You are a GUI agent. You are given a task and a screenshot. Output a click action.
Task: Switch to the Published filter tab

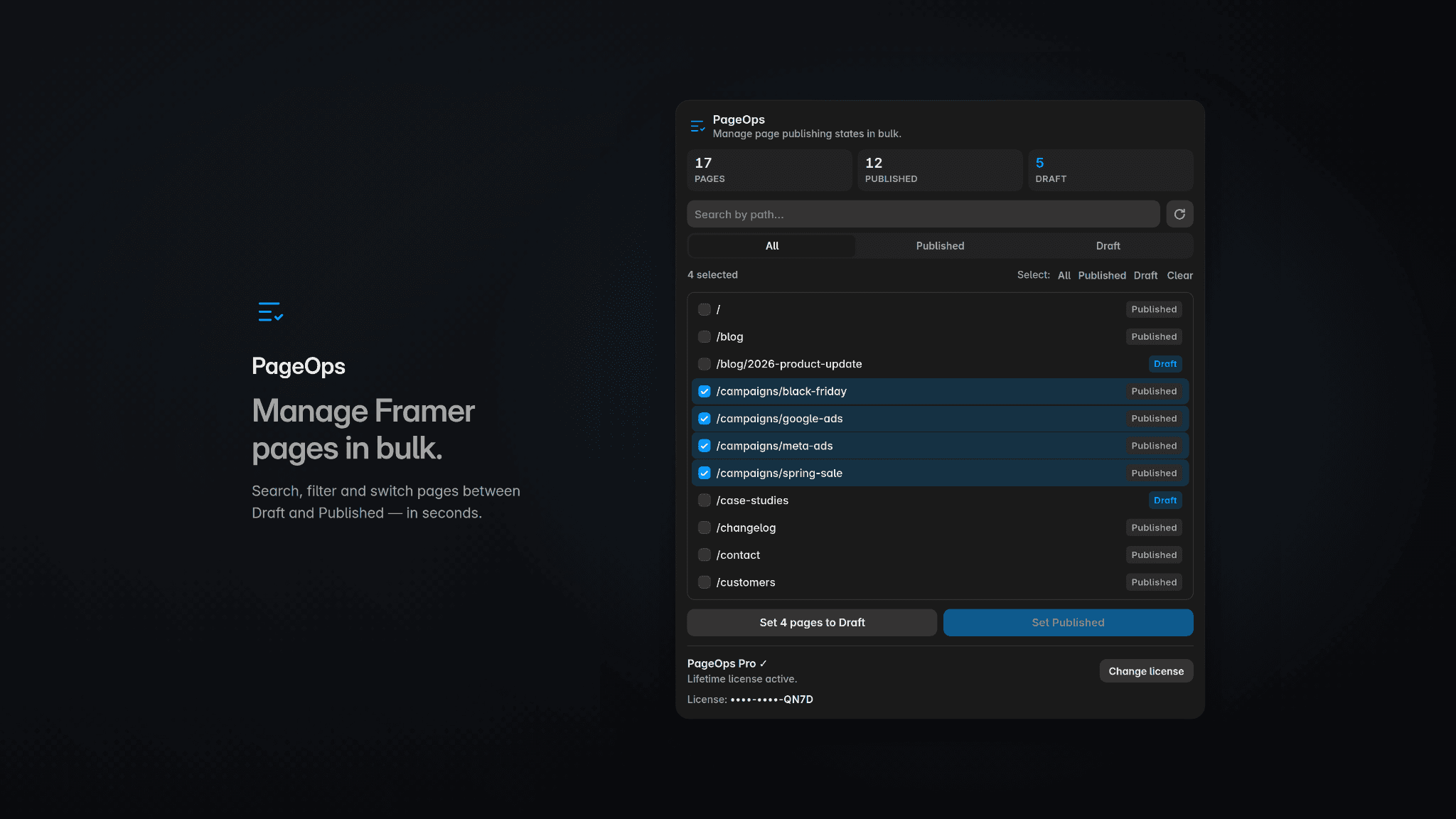(x=940, y=246)
